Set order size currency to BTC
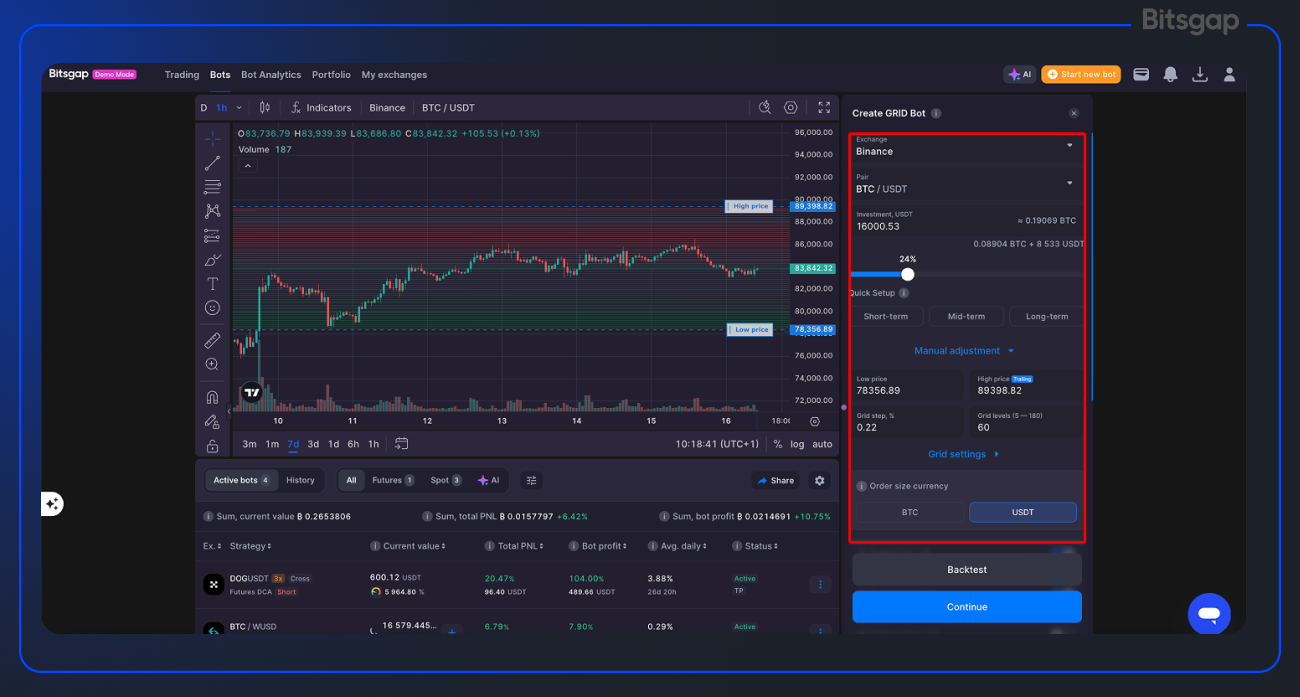Screen dimensions: 1300x697 [x=910, y=512]
